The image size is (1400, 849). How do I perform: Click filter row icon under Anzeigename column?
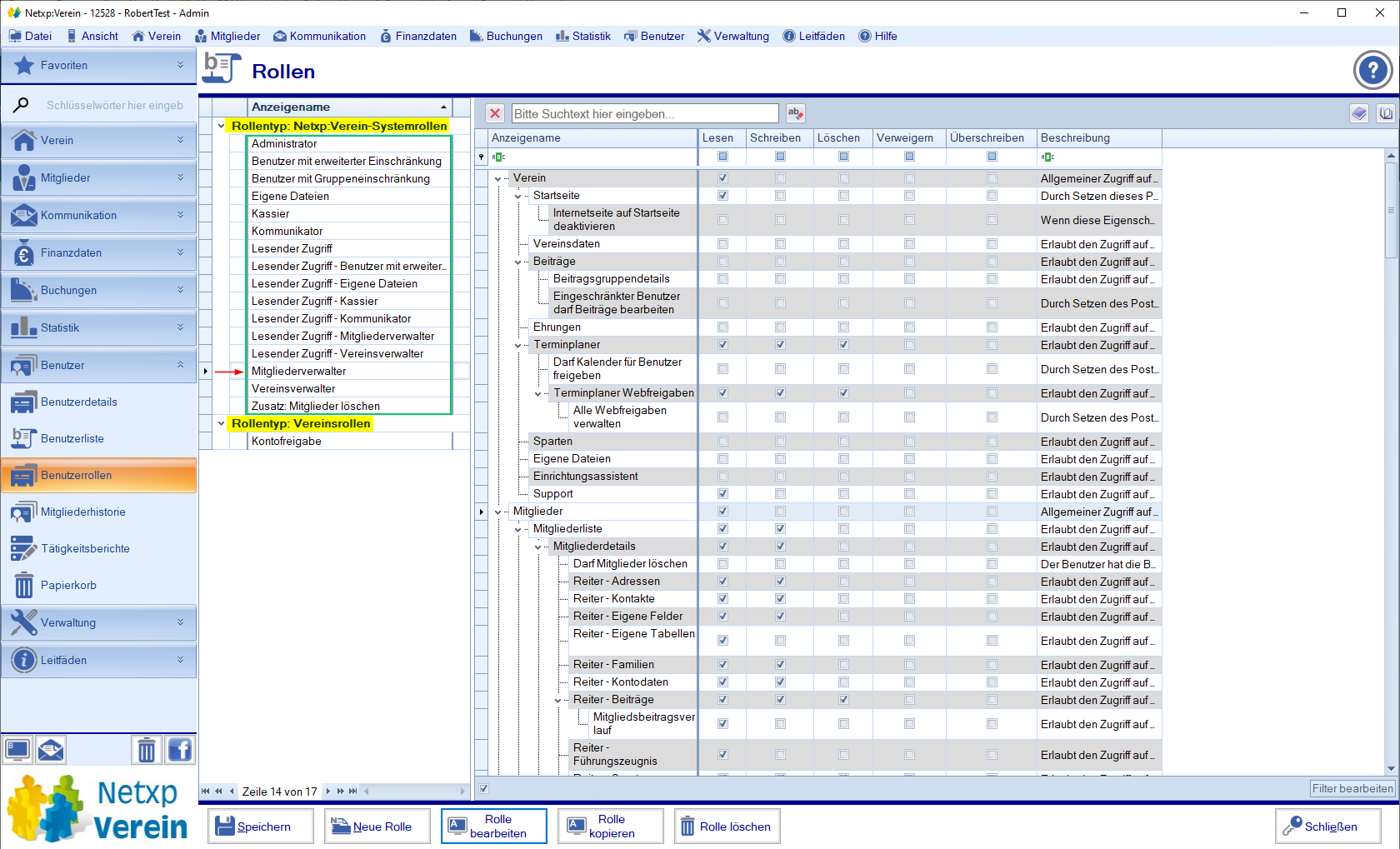498,157
